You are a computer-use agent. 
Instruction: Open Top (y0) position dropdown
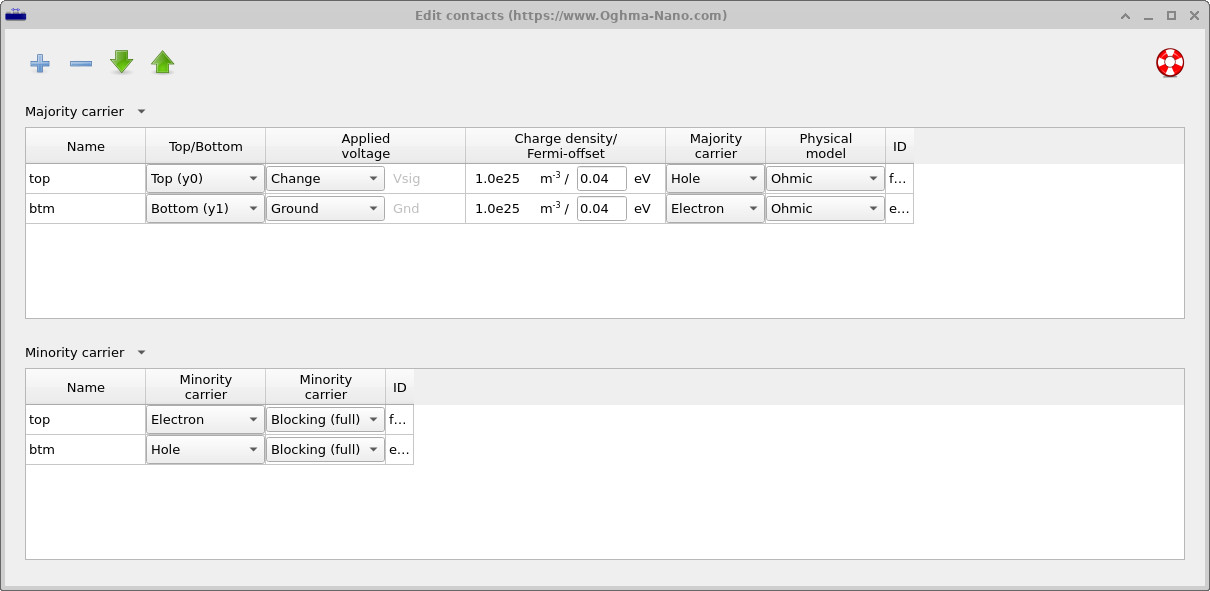pos(205,179)
